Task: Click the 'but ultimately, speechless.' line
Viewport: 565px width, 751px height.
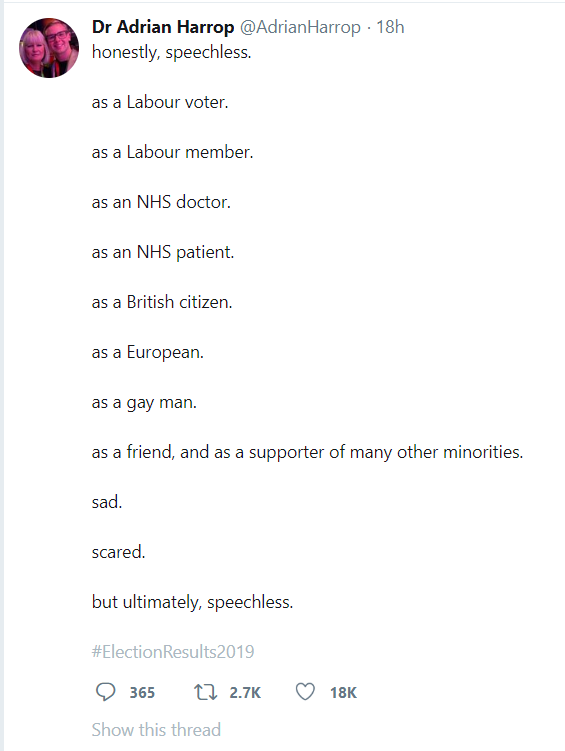Action: coord(192,602)
